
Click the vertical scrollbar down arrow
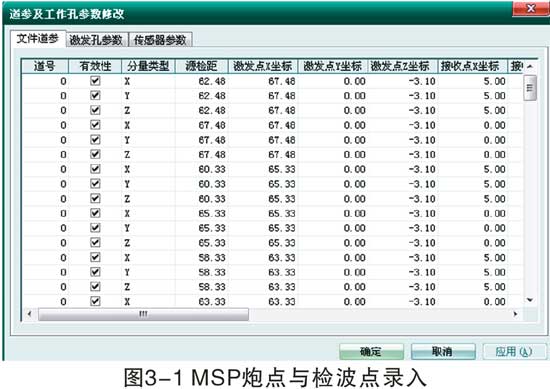pos(530,300)
